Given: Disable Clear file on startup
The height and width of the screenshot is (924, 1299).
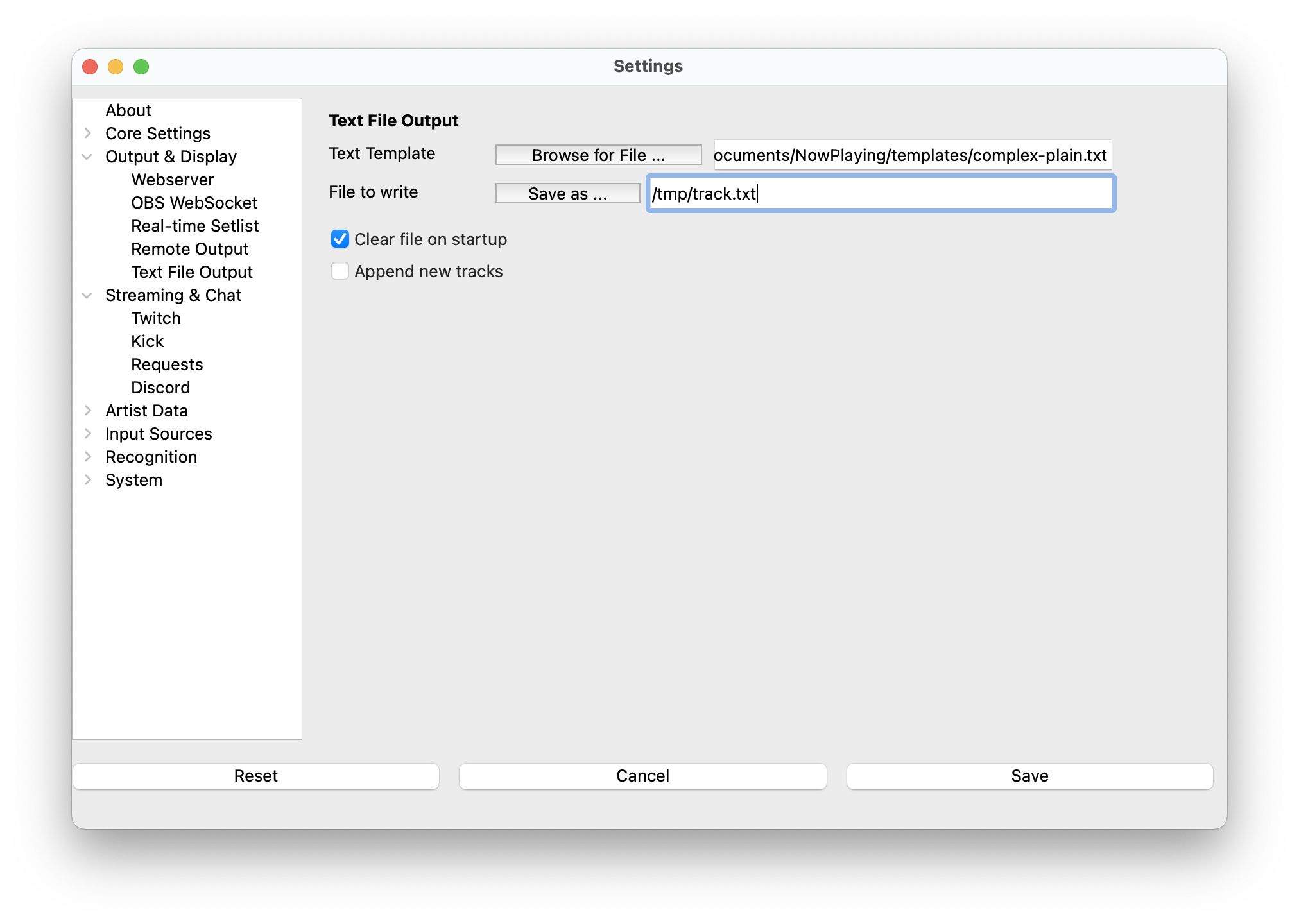Looking at the screenshot, I should (340, 239).
